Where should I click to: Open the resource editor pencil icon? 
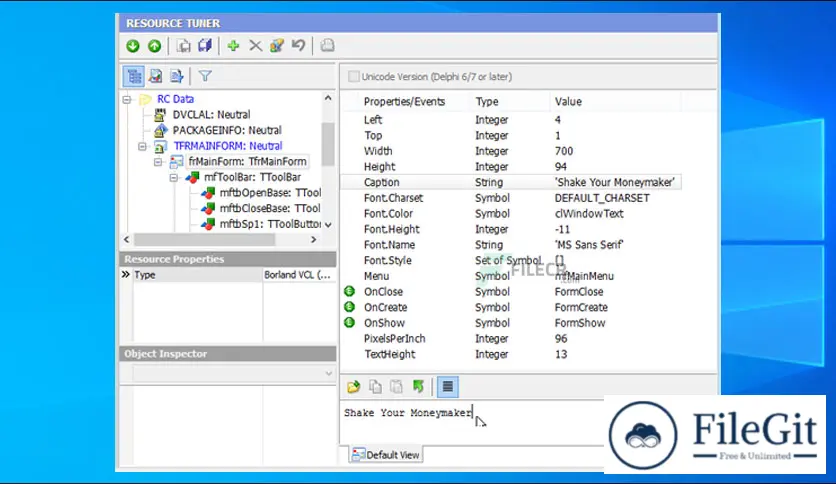point(277,46)
